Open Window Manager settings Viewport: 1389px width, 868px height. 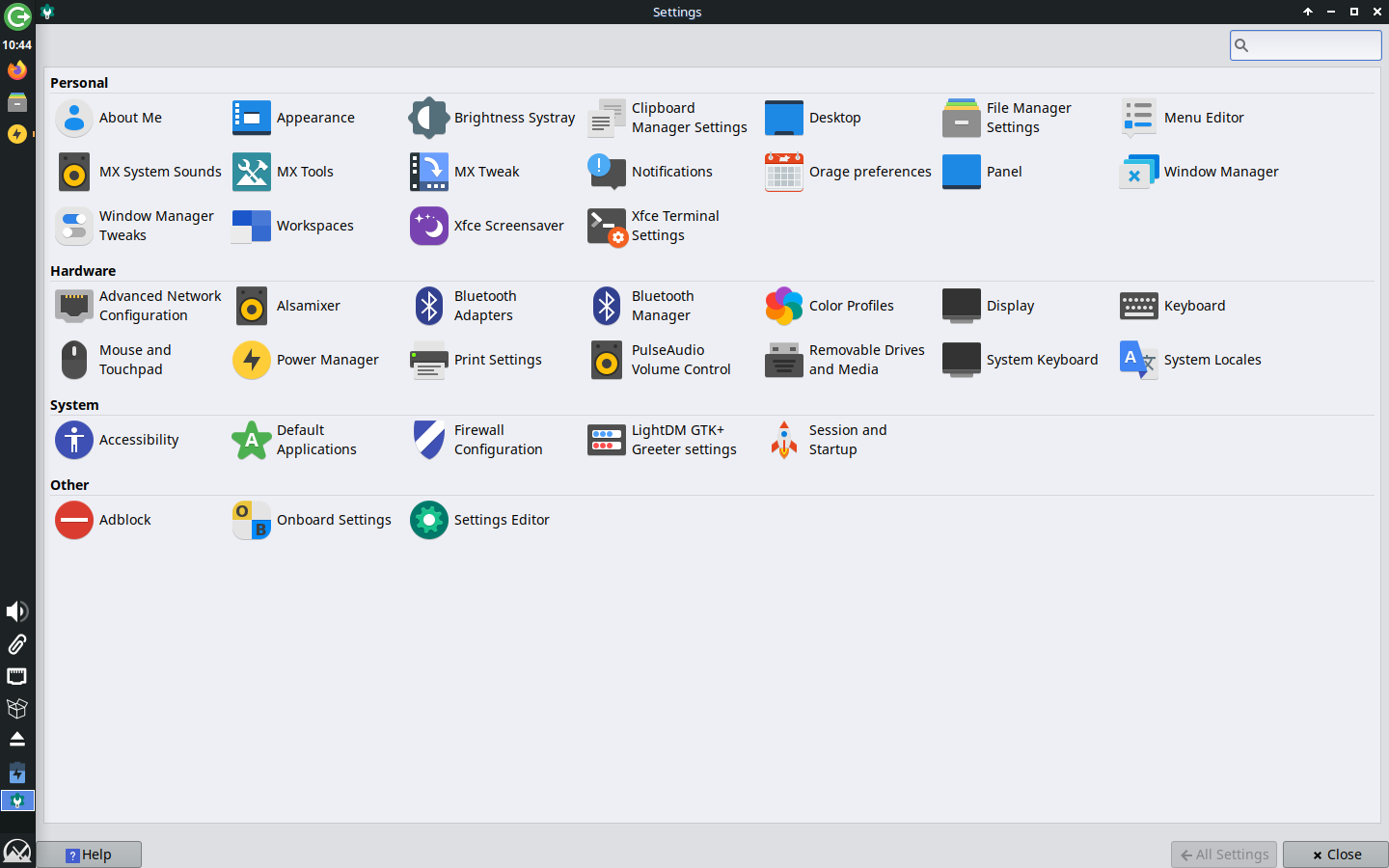tap(1200, 172)
